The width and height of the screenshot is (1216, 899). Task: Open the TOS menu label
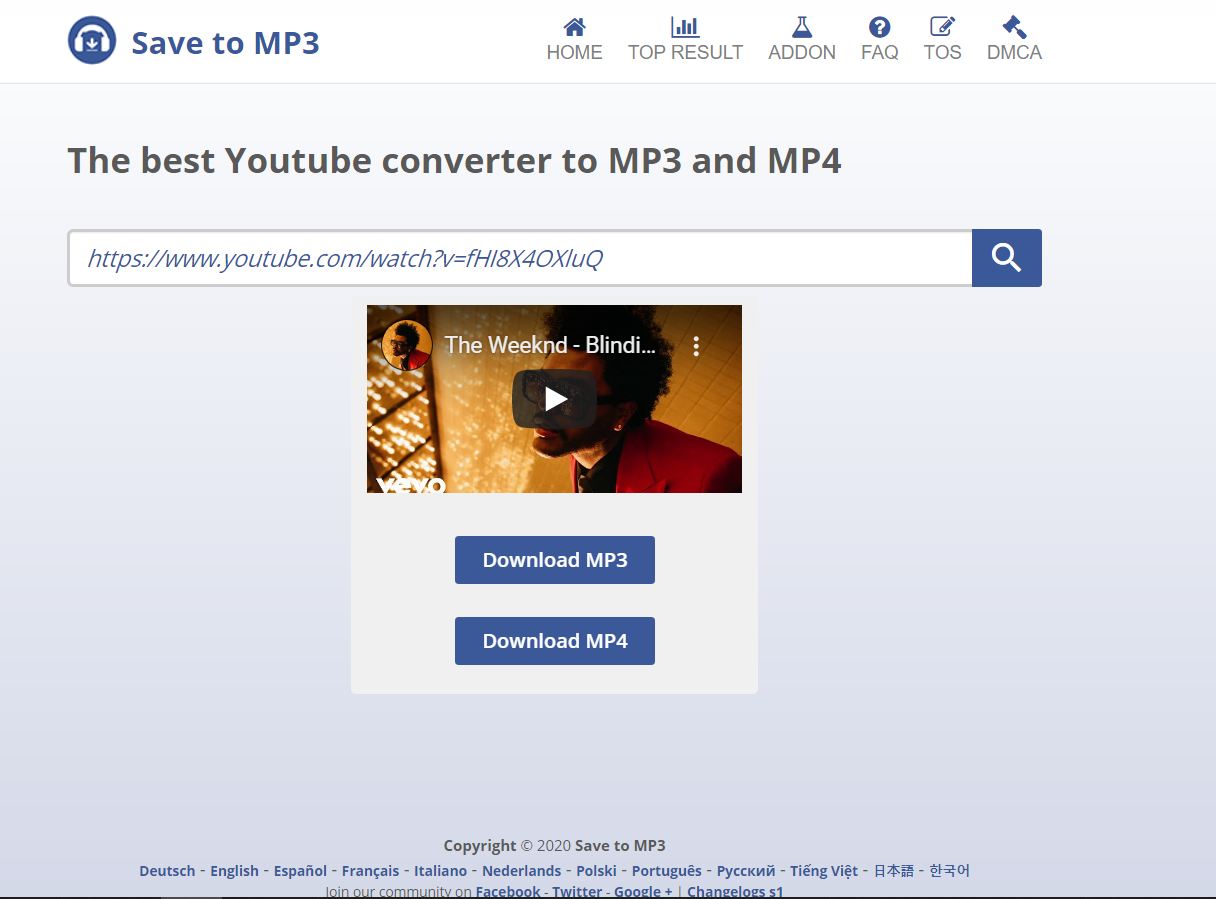coord(942,52)
